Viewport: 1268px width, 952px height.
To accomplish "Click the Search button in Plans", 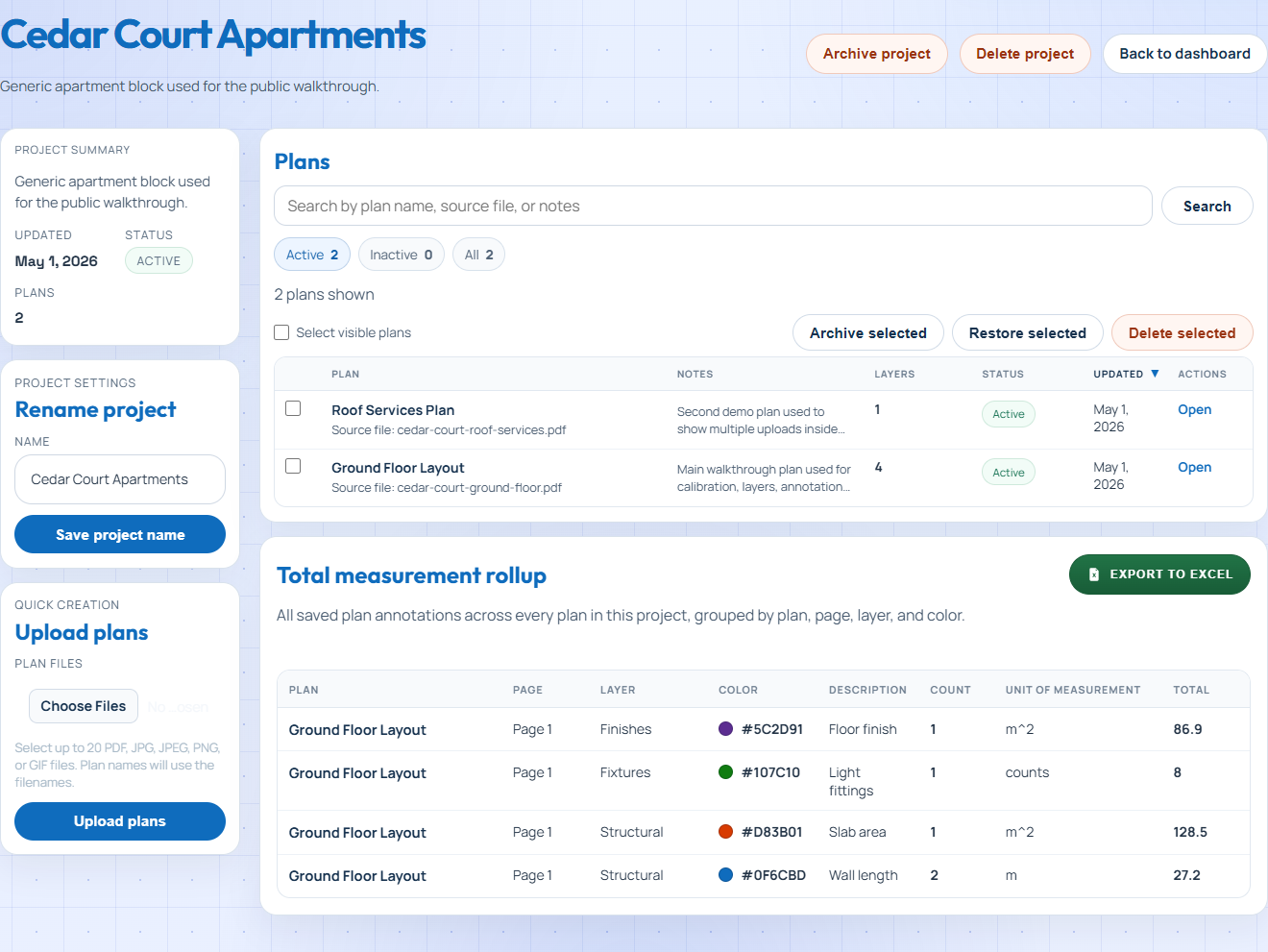I will coord(1207,206).
